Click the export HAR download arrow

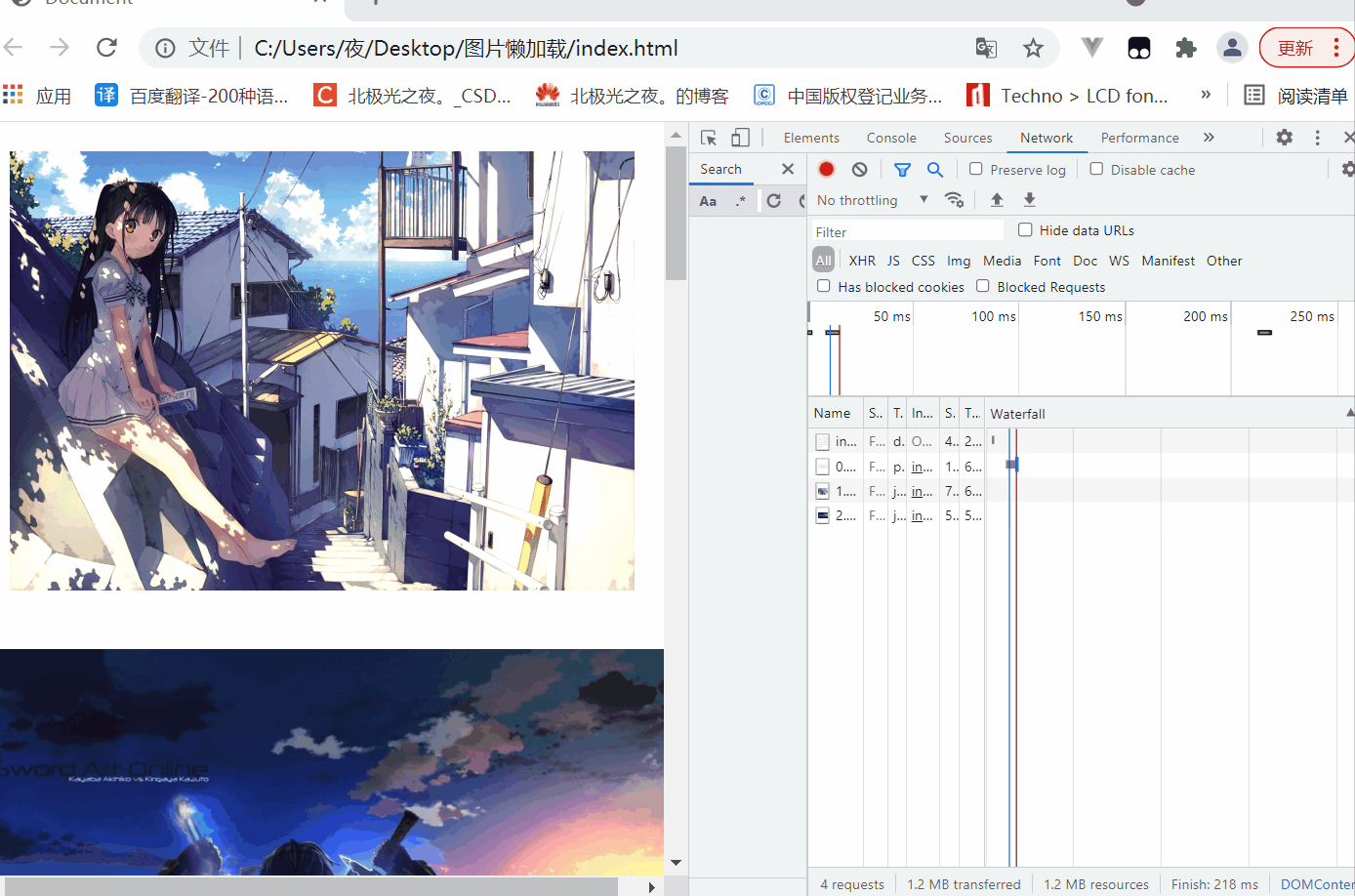pyautogui.click(x=1029, y=199)
